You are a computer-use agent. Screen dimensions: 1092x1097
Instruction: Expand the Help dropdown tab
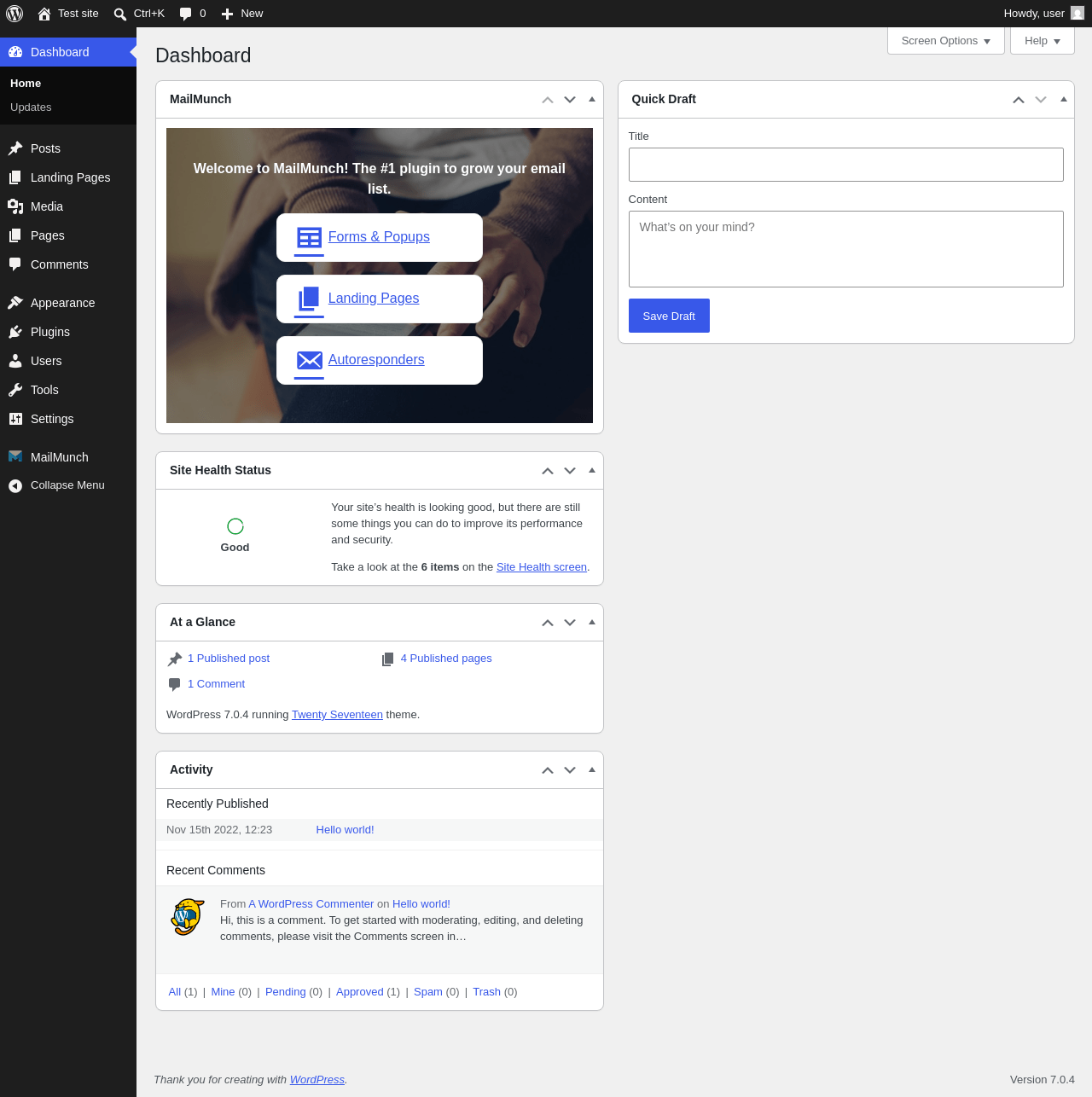point(1043,41)
